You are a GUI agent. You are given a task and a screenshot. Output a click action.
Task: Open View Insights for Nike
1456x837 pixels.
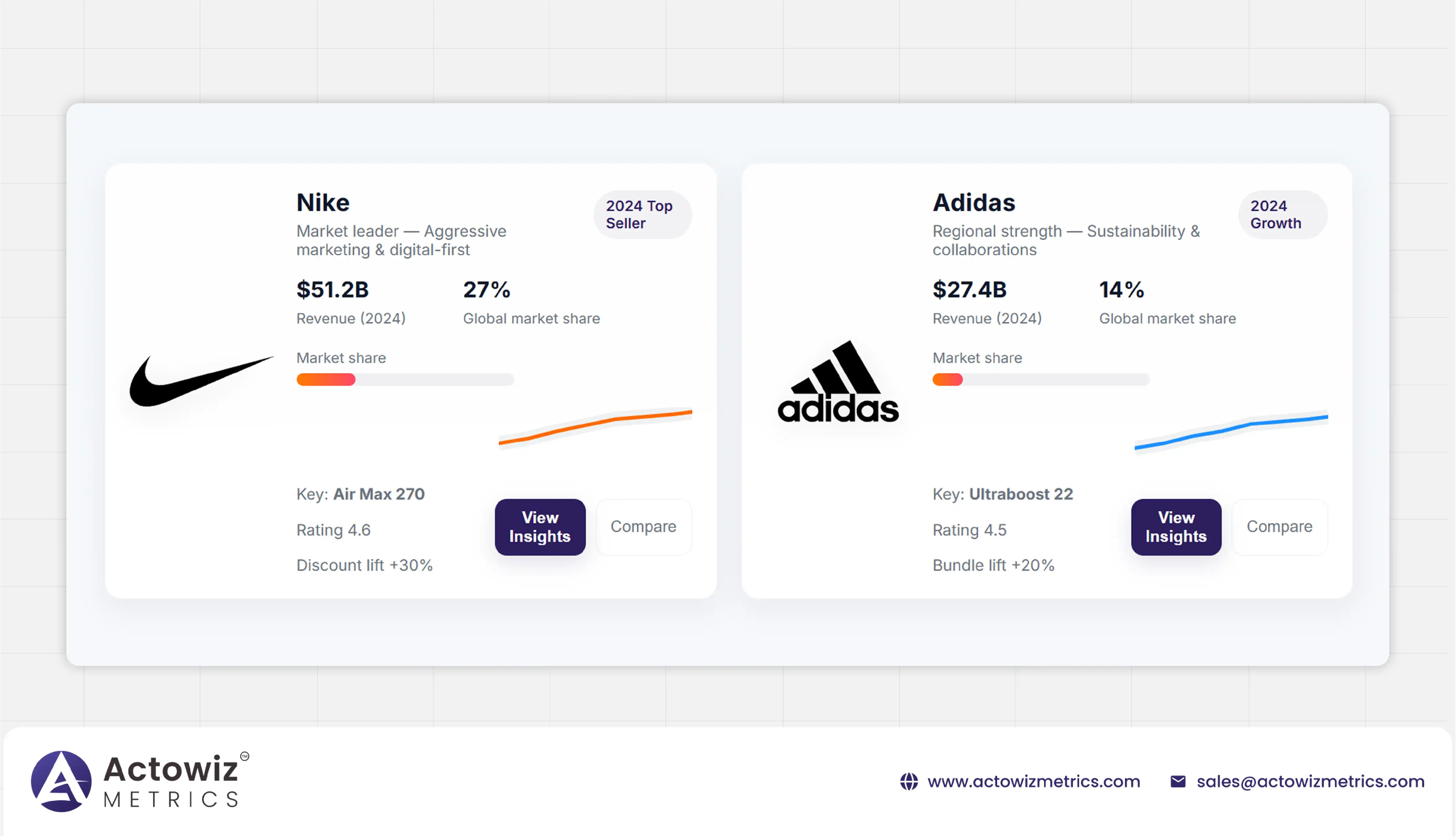coord(539,526)
